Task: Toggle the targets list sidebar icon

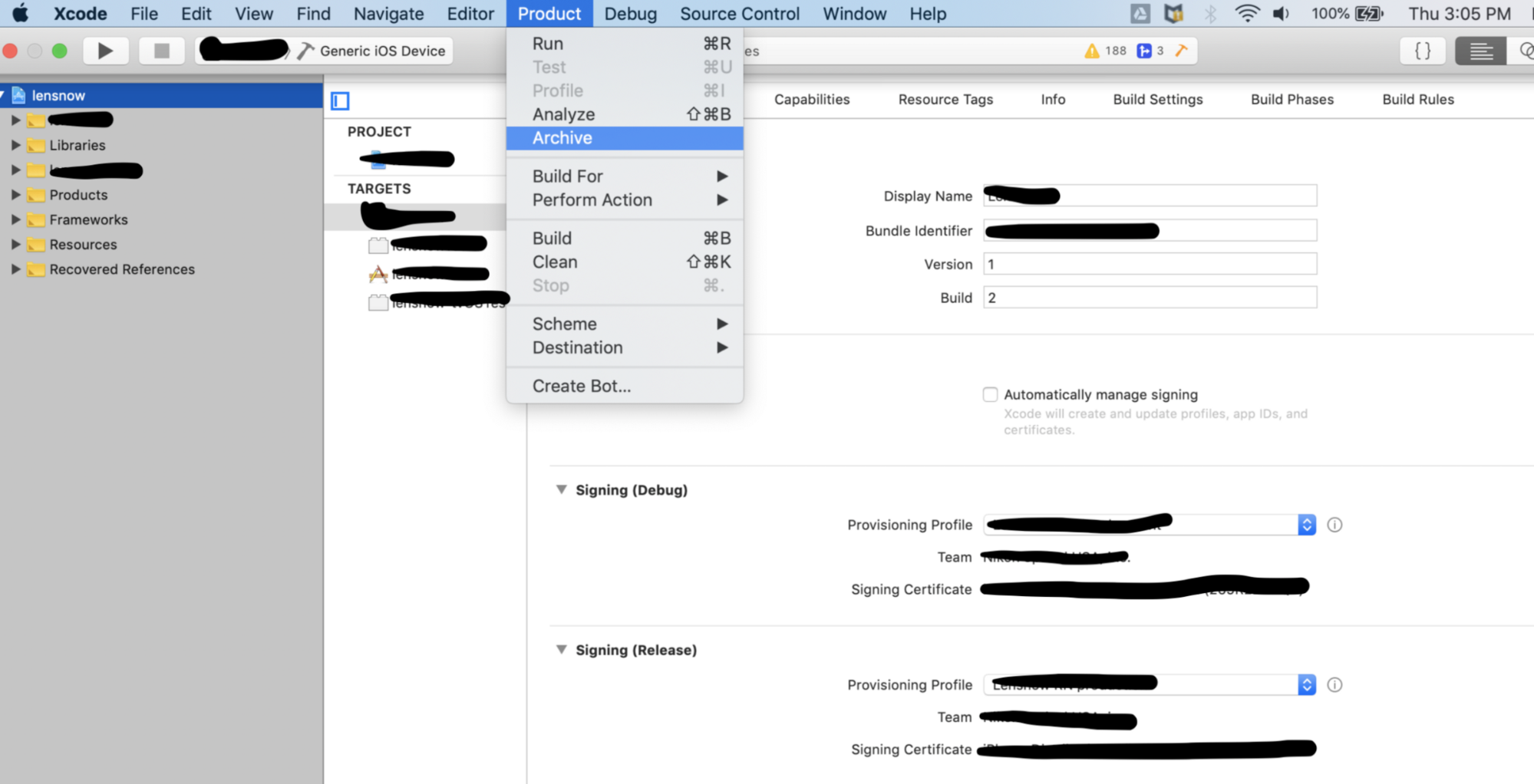Action: [x=340, y=100]
